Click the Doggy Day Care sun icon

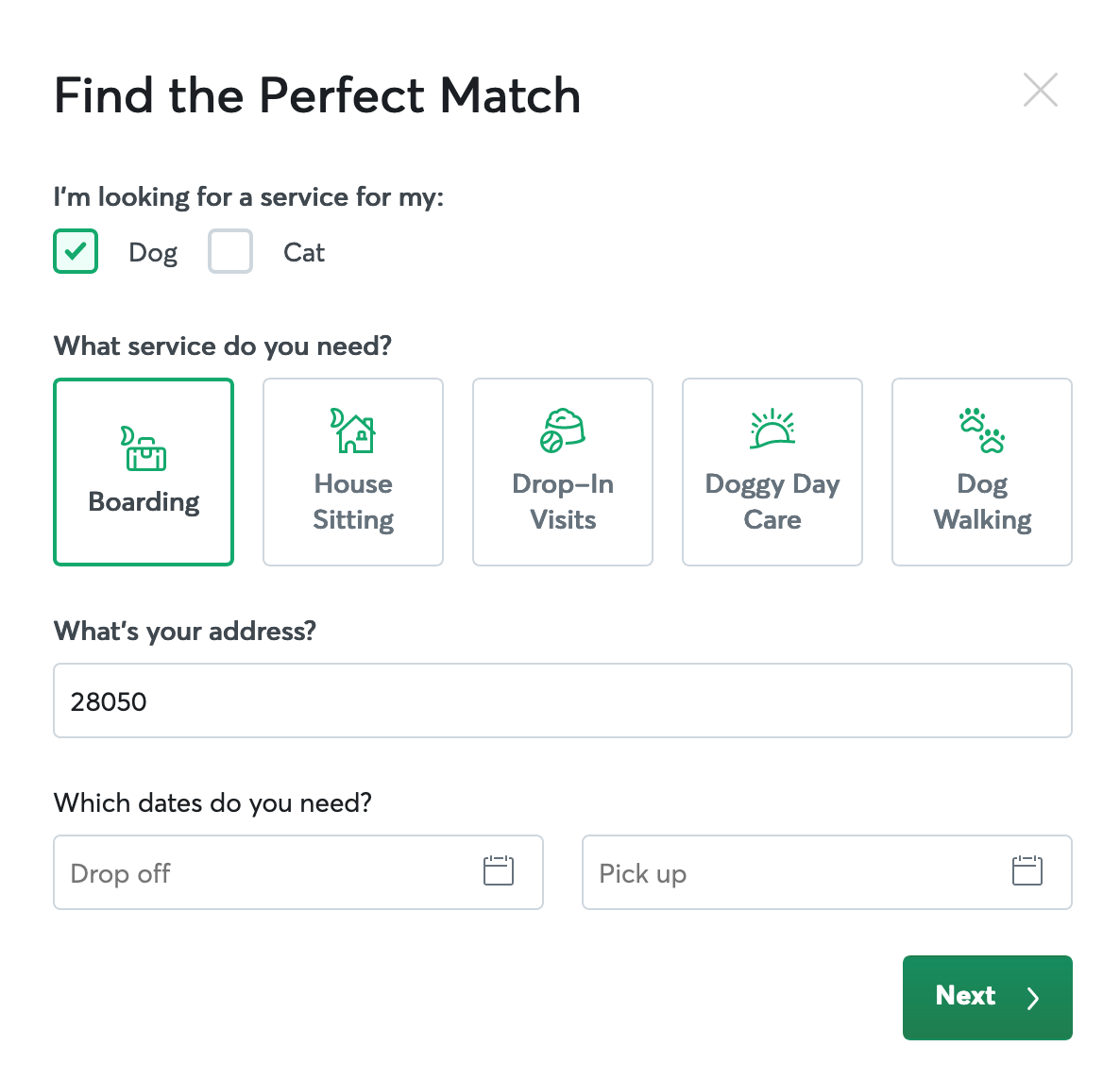(772, 430)
